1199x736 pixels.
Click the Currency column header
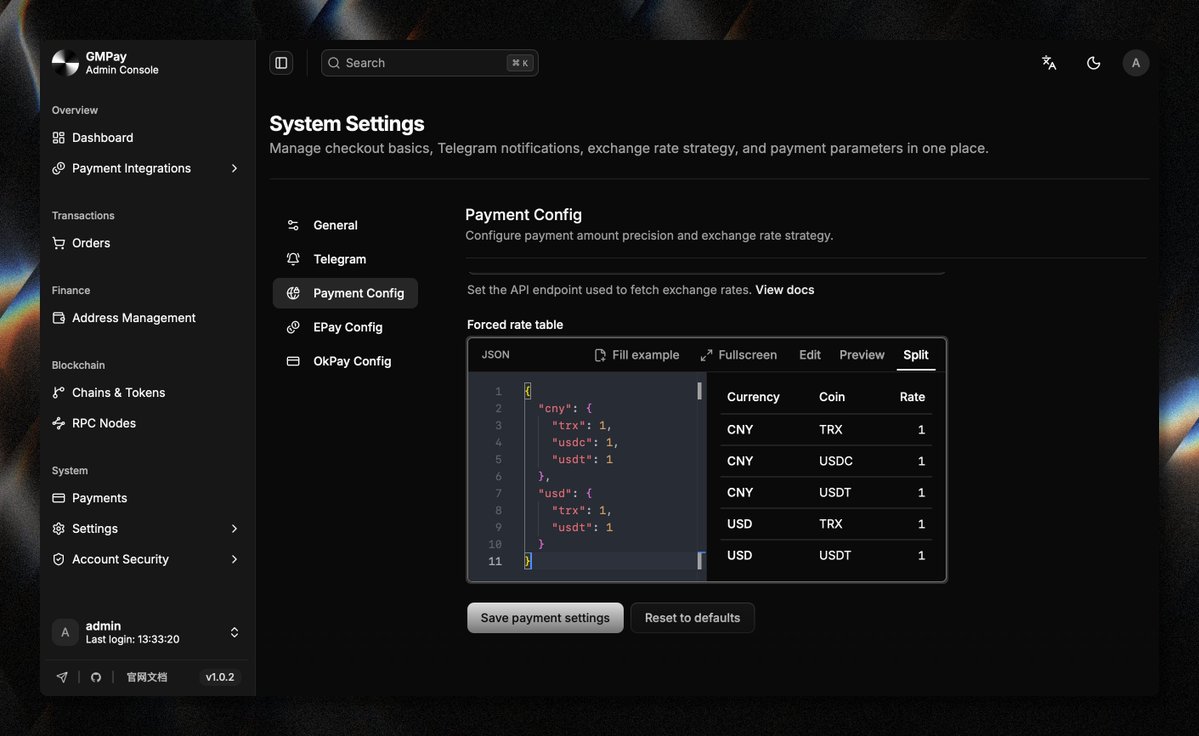click(753, 397)
